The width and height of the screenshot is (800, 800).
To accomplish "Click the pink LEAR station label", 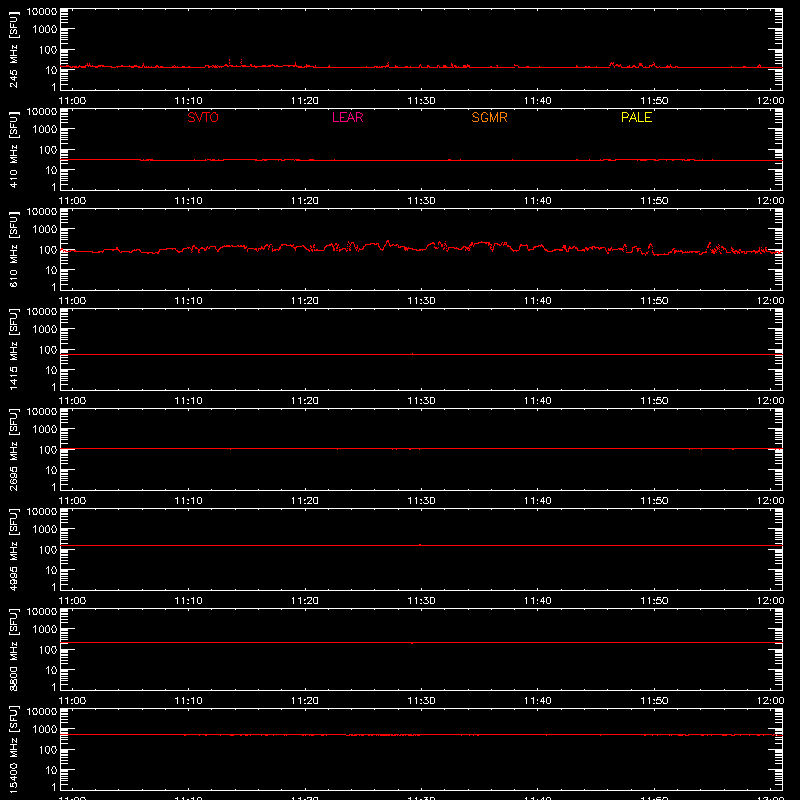I will point(347,117).
